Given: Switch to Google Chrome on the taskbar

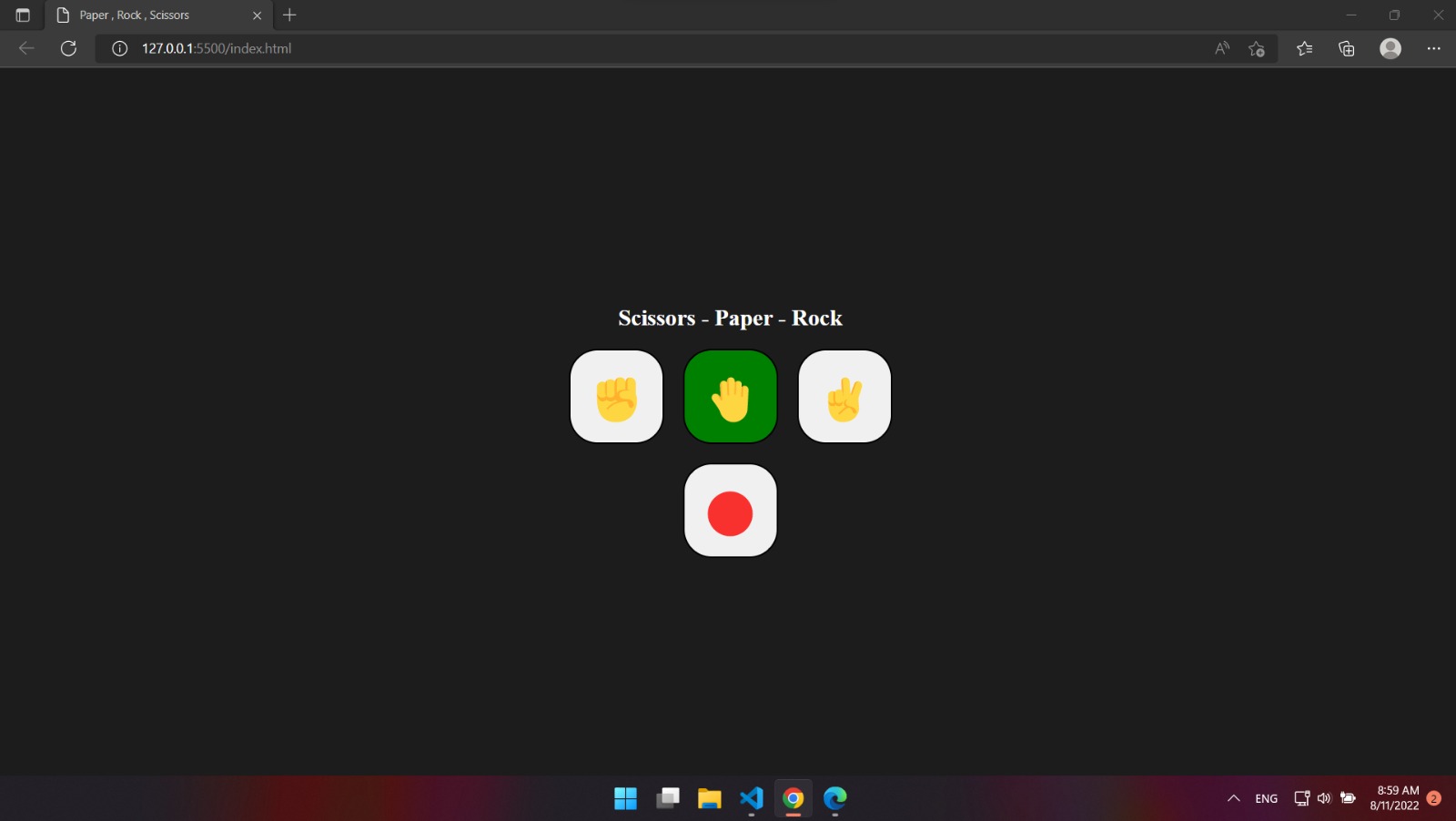Looking at the screenshot, I should coord(794,798).
